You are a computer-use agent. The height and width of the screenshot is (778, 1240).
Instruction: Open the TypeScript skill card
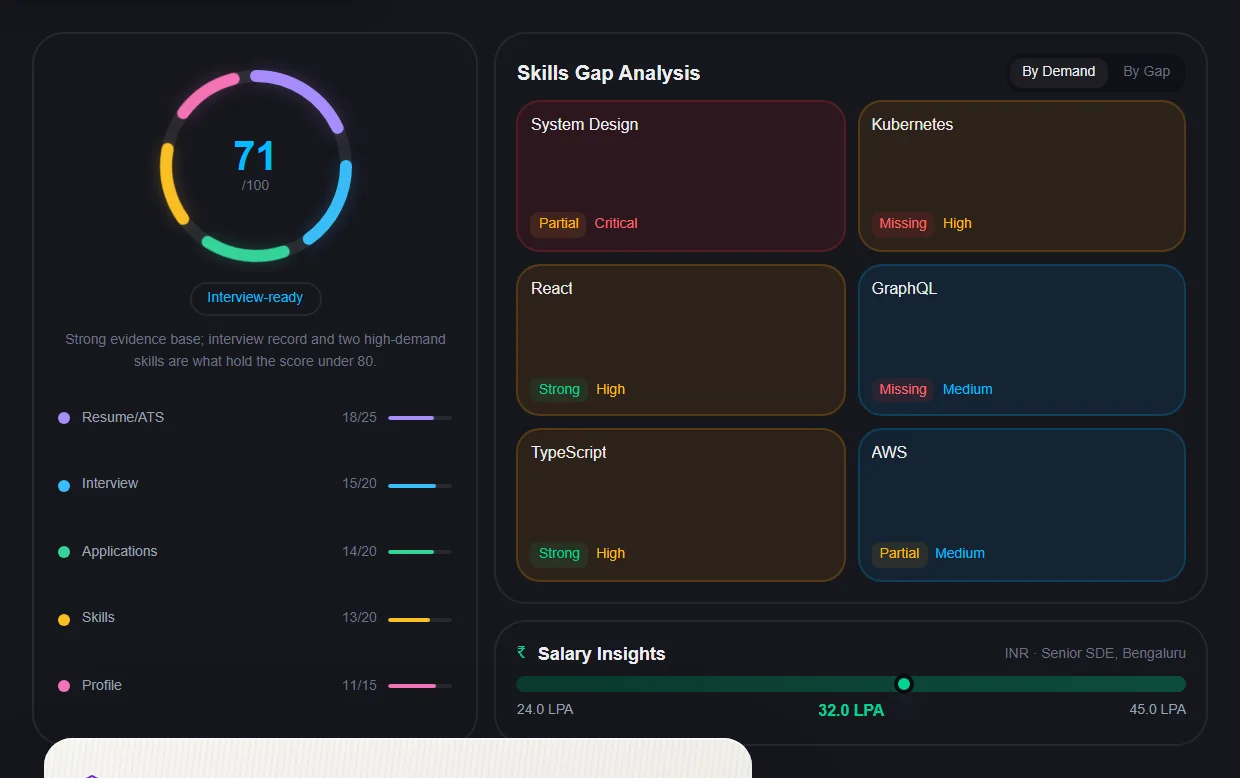[x=681, y=505]
